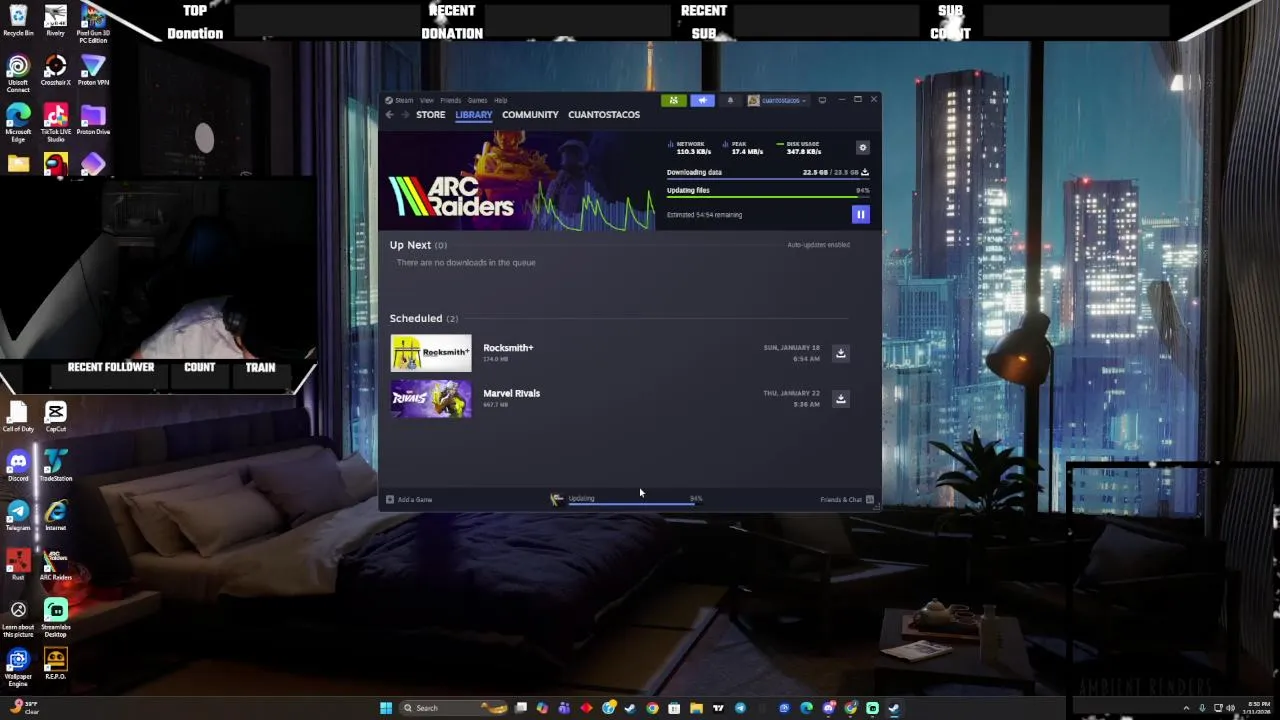Click the Up Next section heading
The height and width of the screenshot is (720, 1280).
pos(418,245)
